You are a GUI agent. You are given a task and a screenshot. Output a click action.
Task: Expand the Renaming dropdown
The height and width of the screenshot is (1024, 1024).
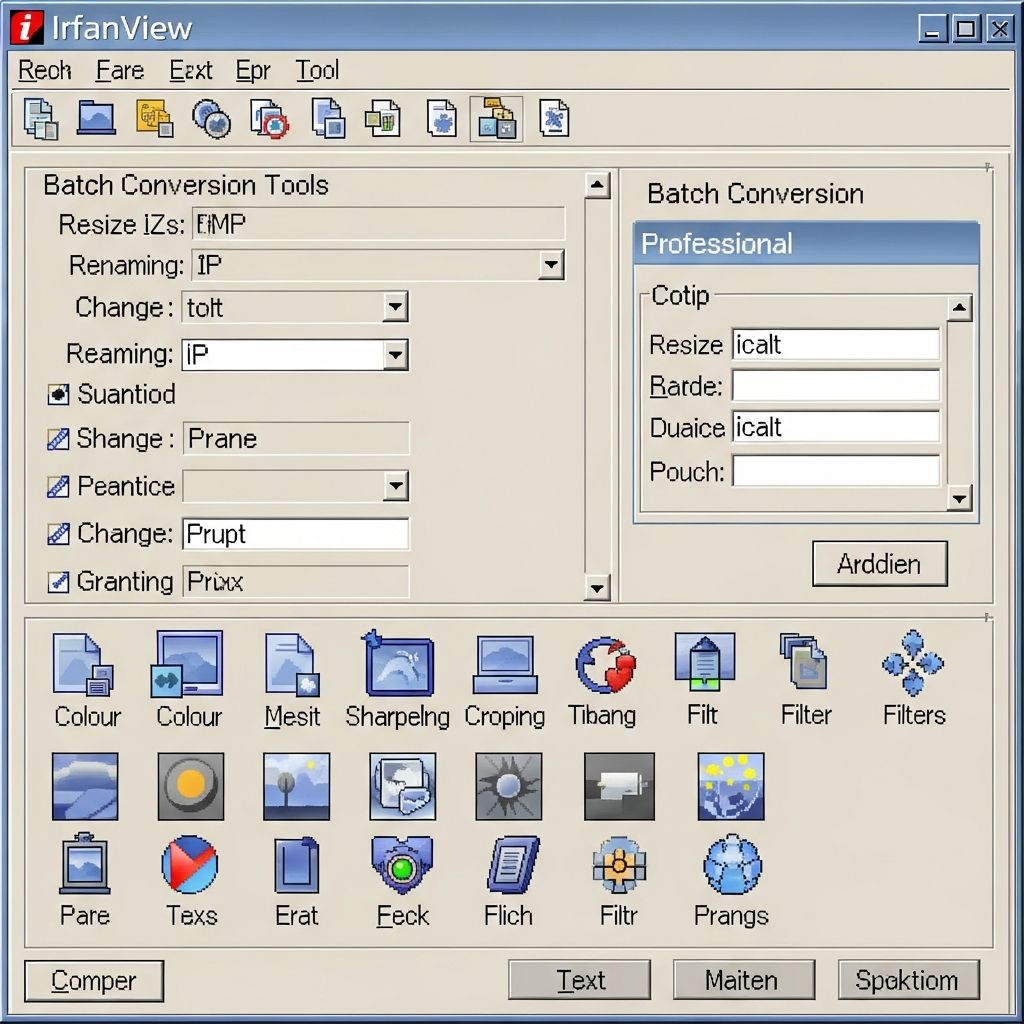[551, 265]
